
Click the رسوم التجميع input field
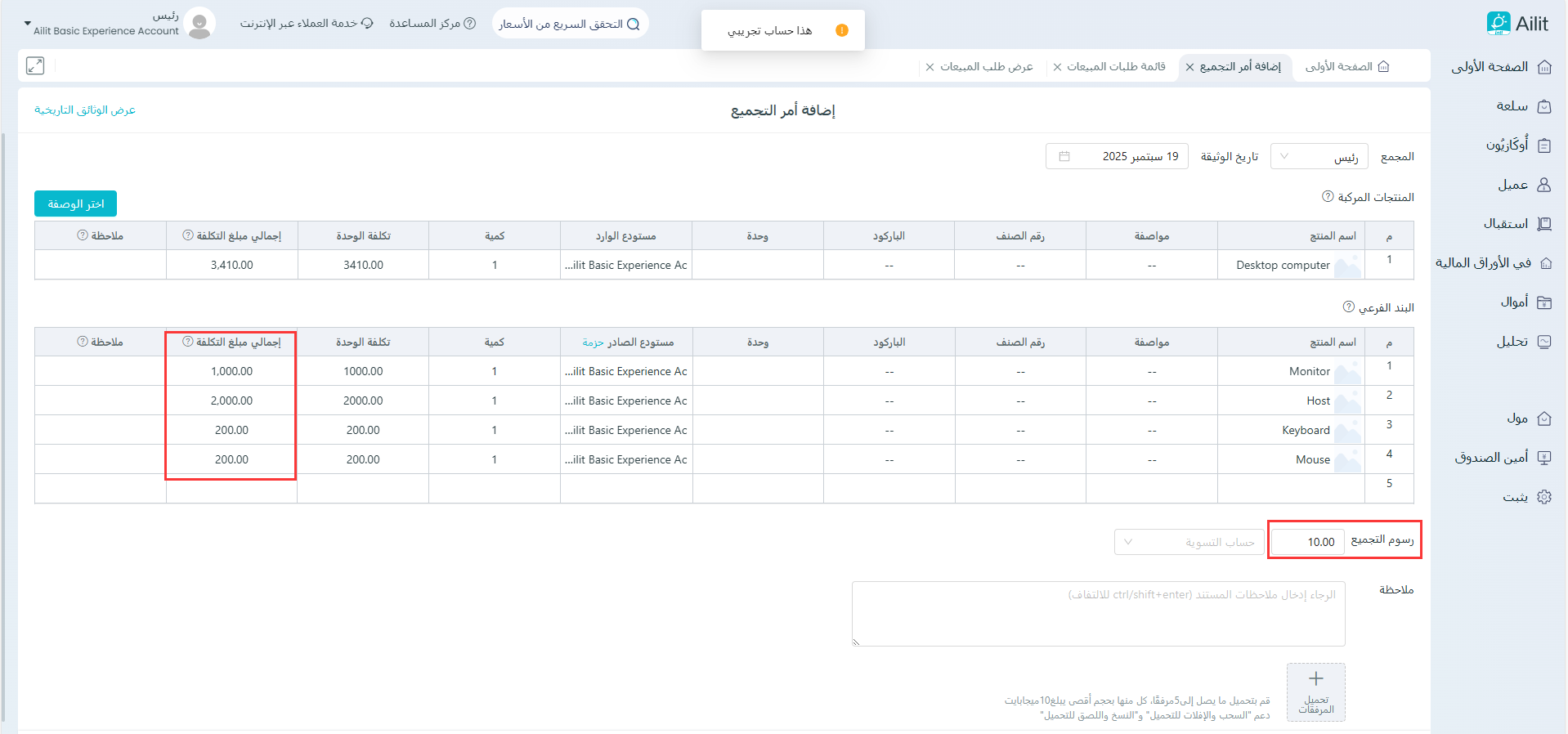tap(1308, 542)
